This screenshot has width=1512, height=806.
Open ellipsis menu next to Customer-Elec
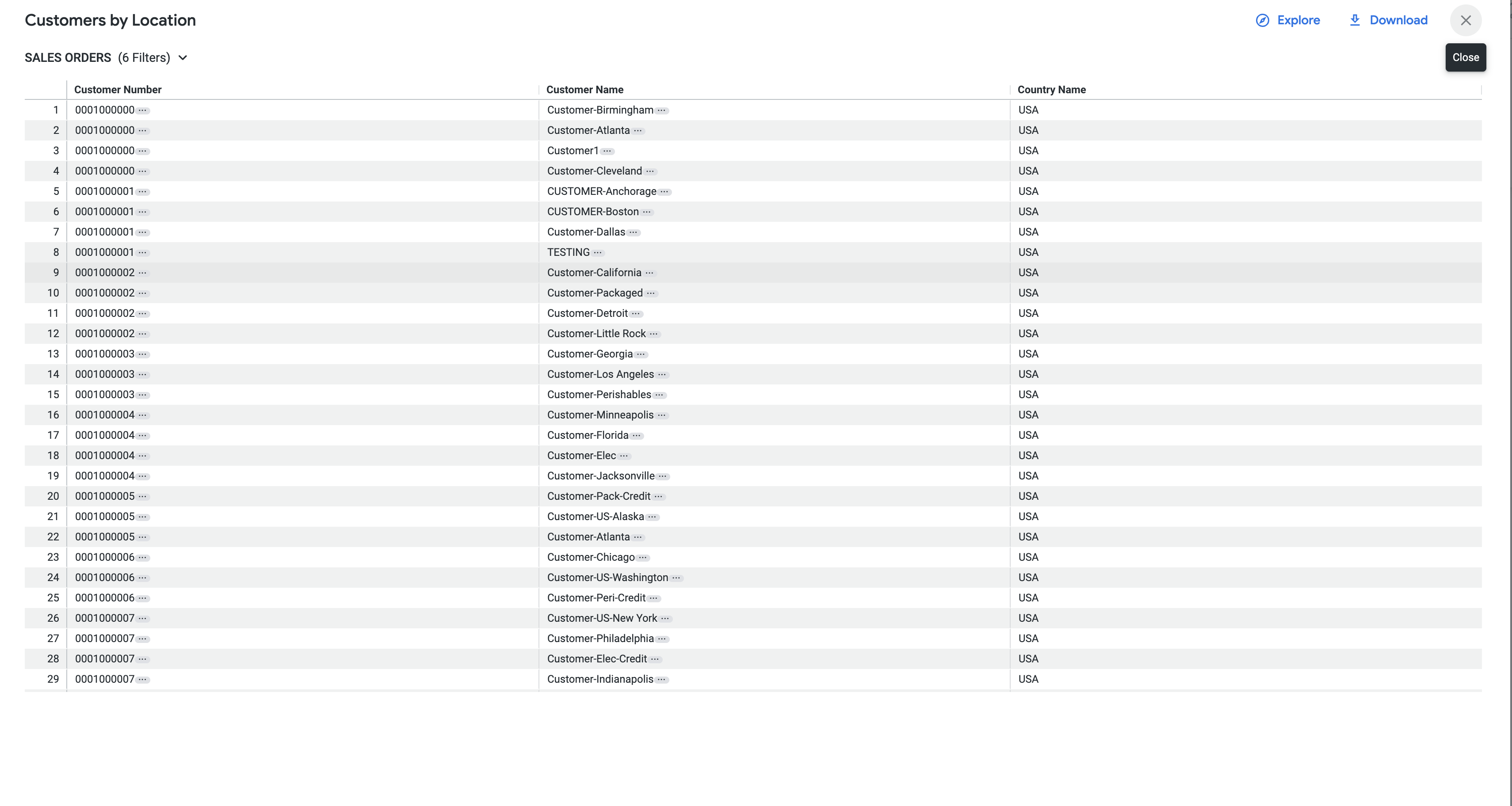tap(624, 456)
